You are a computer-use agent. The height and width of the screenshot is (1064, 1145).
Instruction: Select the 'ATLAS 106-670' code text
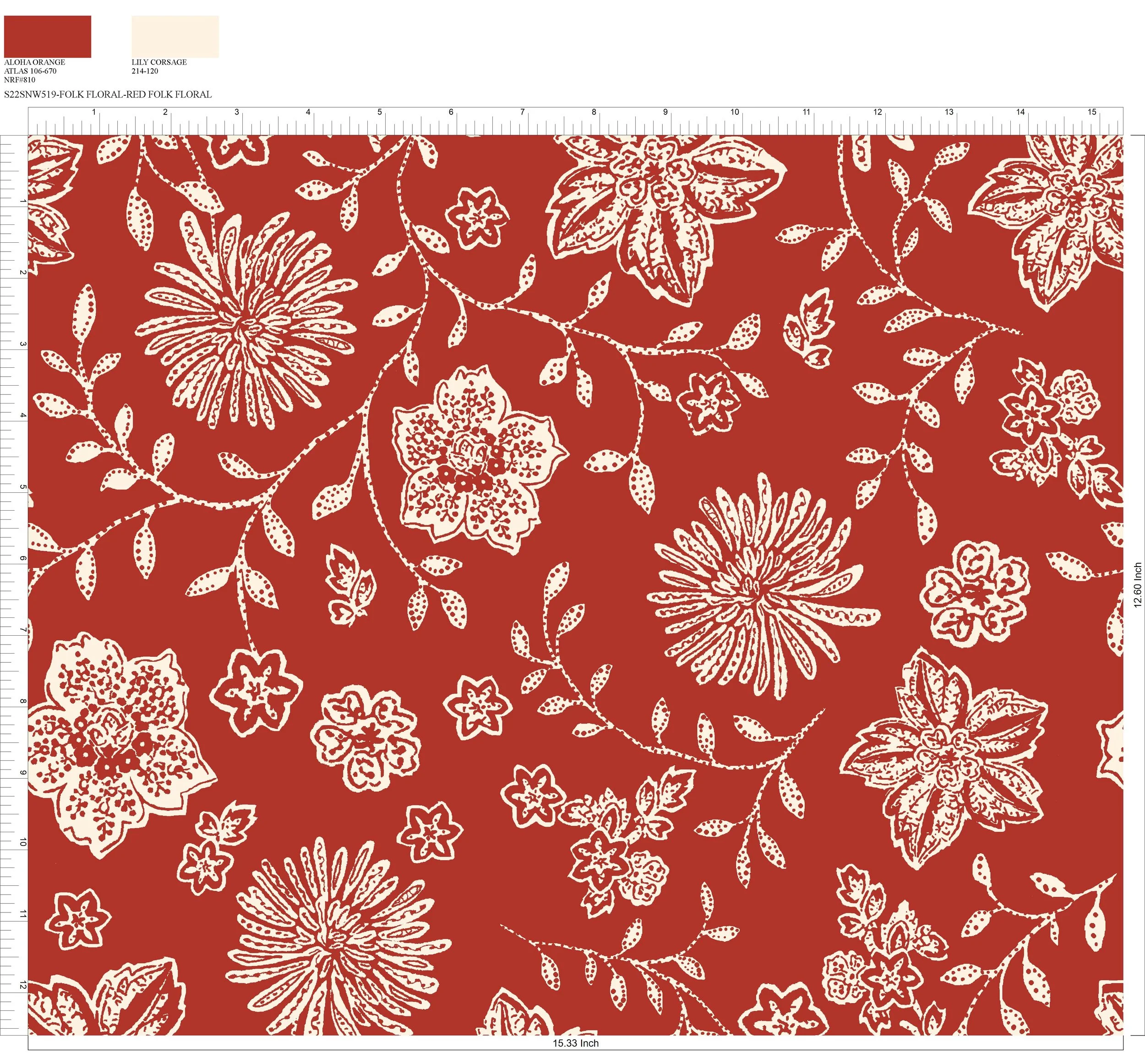coord(31,71)
